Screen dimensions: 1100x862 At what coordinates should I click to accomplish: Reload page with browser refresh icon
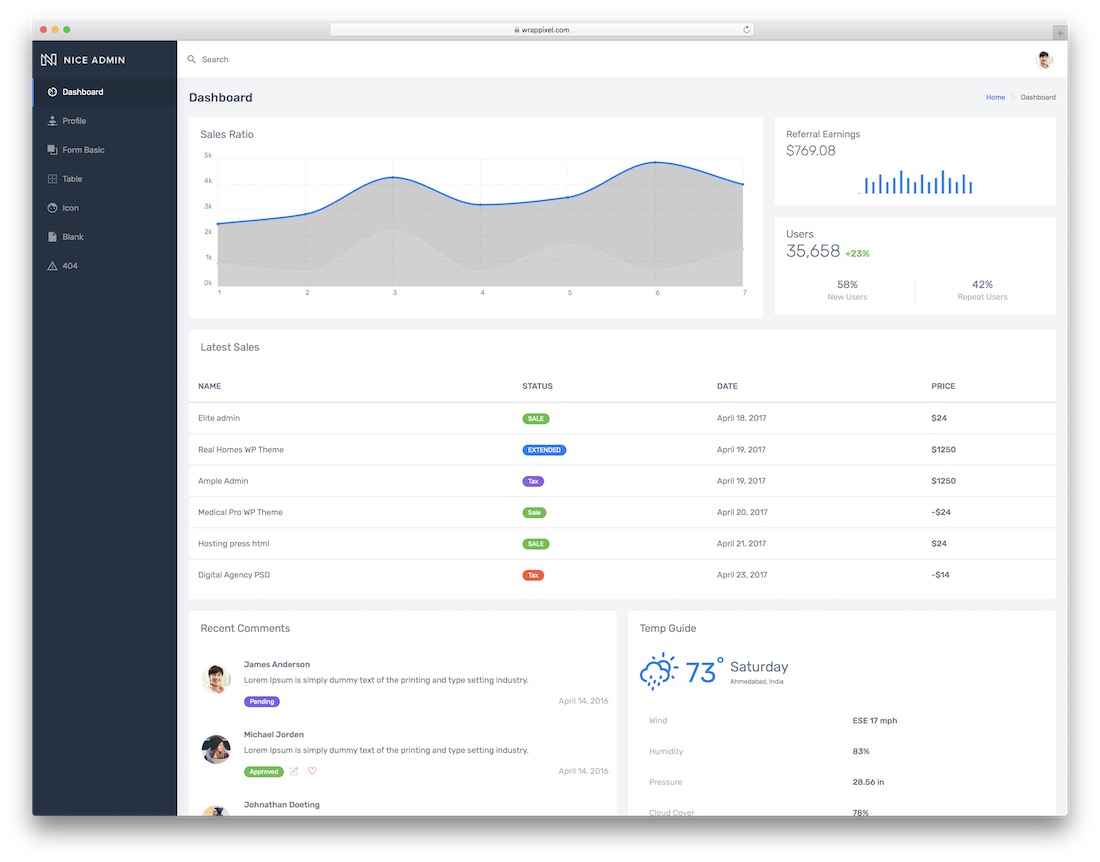click(x=746, y=29)
